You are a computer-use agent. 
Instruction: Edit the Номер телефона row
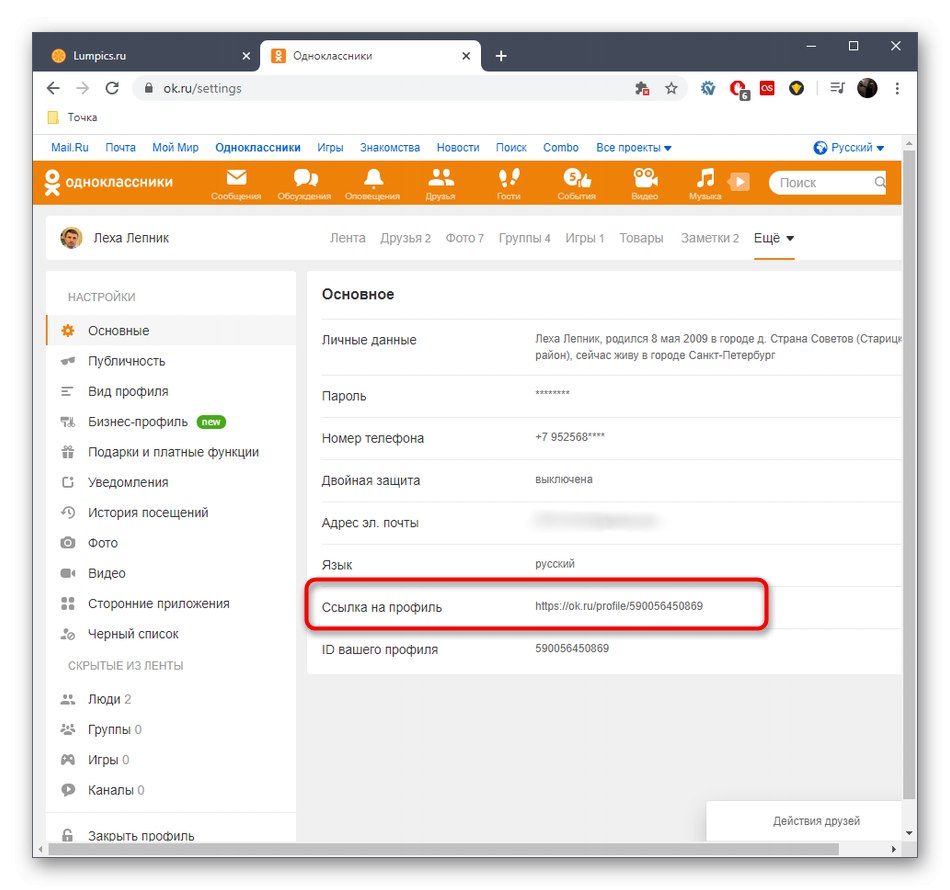tap(611, 438)
